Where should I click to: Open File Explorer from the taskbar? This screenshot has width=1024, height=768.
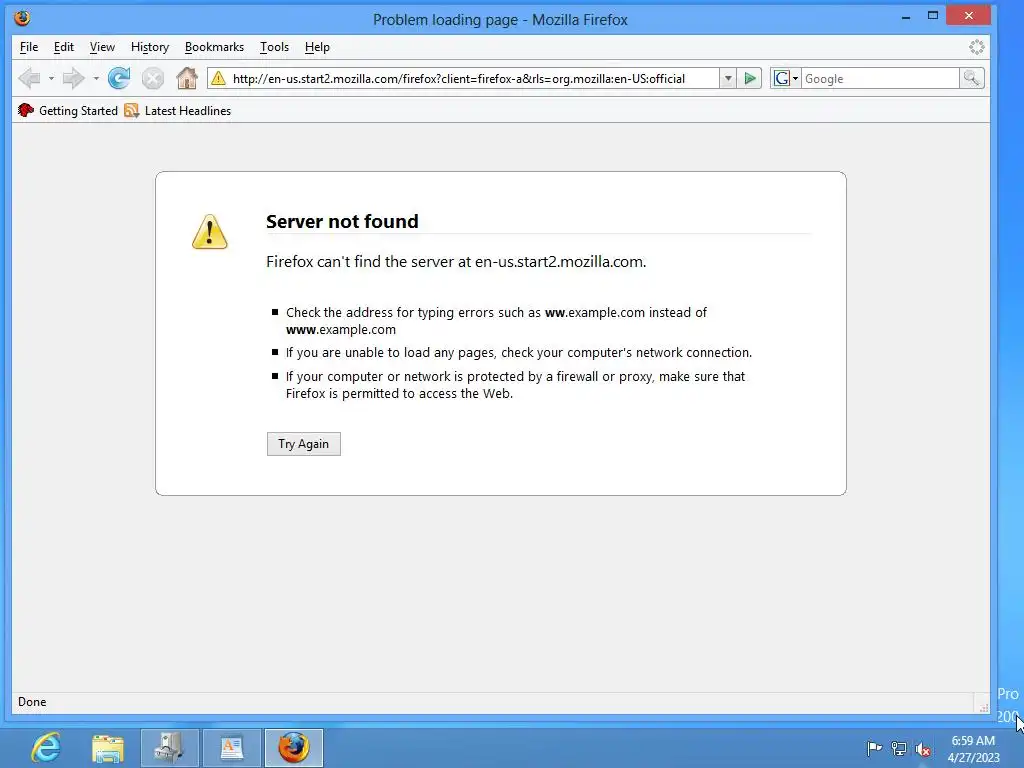108,748
